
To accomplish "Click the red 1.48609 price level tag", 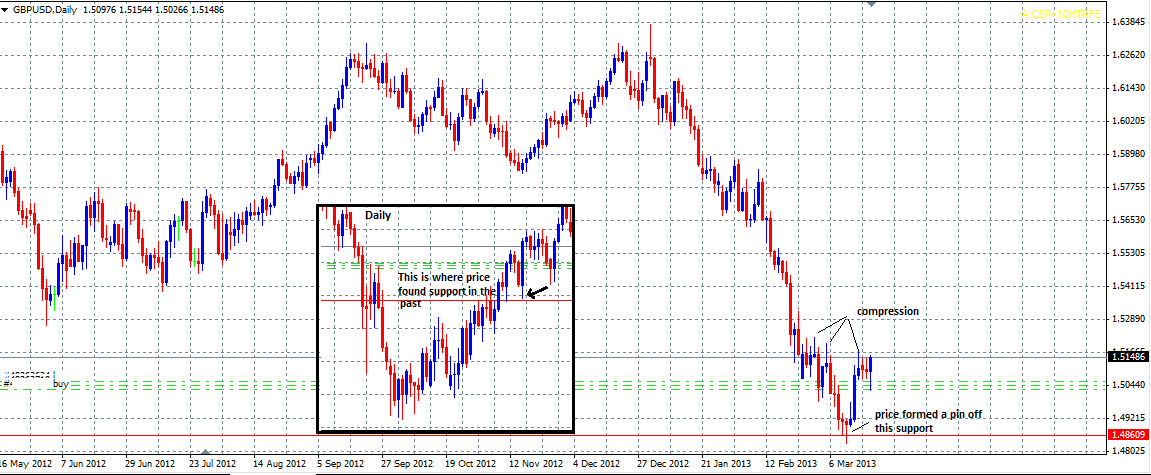I will [x=1128, y=435].
